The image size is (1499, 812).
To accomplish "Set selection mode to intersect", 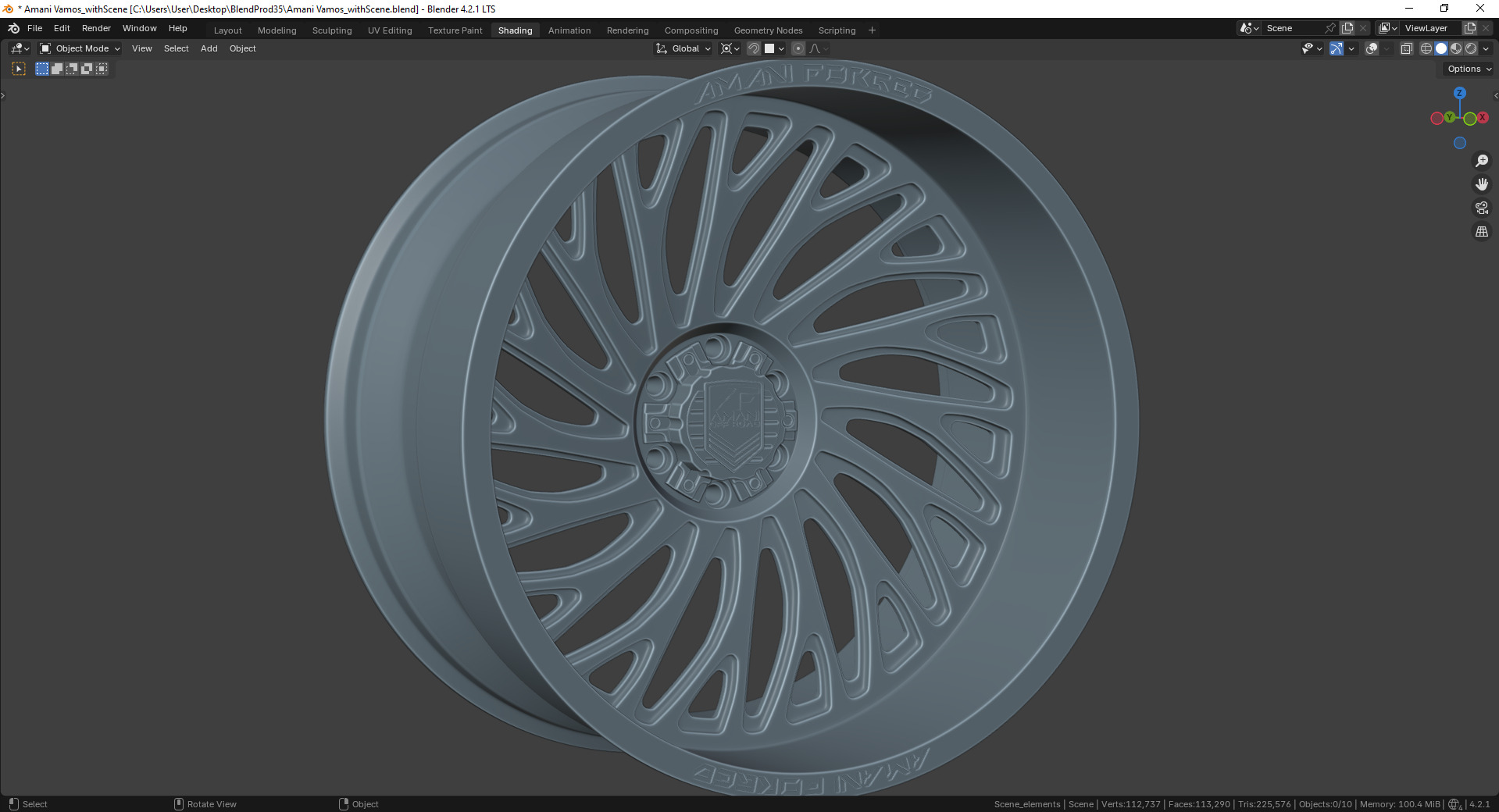I will [x=102, y=69].
